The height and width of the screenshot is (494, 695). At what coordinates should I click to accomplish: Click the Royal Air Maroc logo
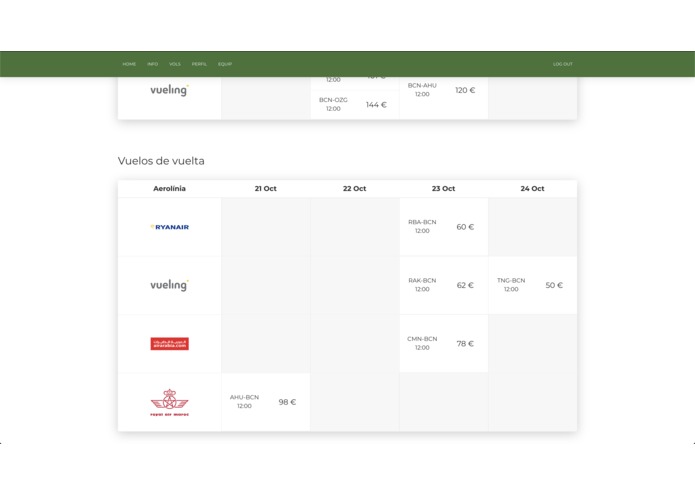(169, 402)
